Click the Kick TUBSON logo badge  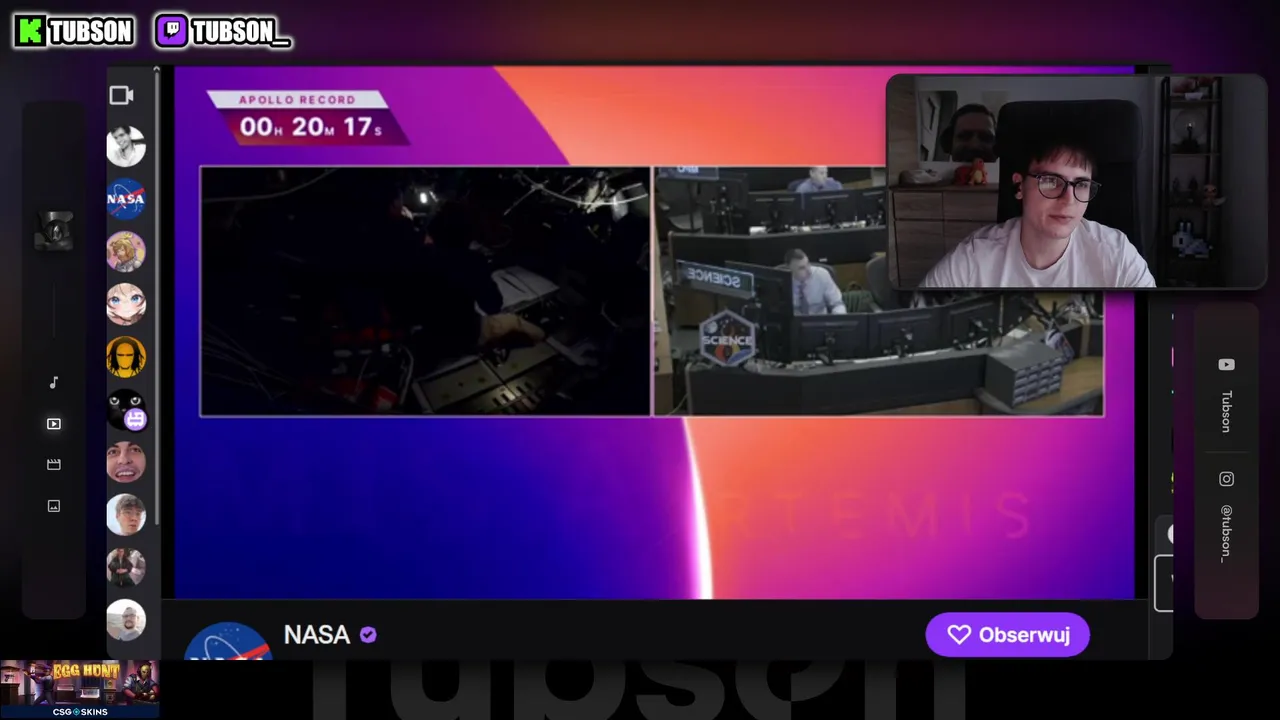[x=74, y=31]
